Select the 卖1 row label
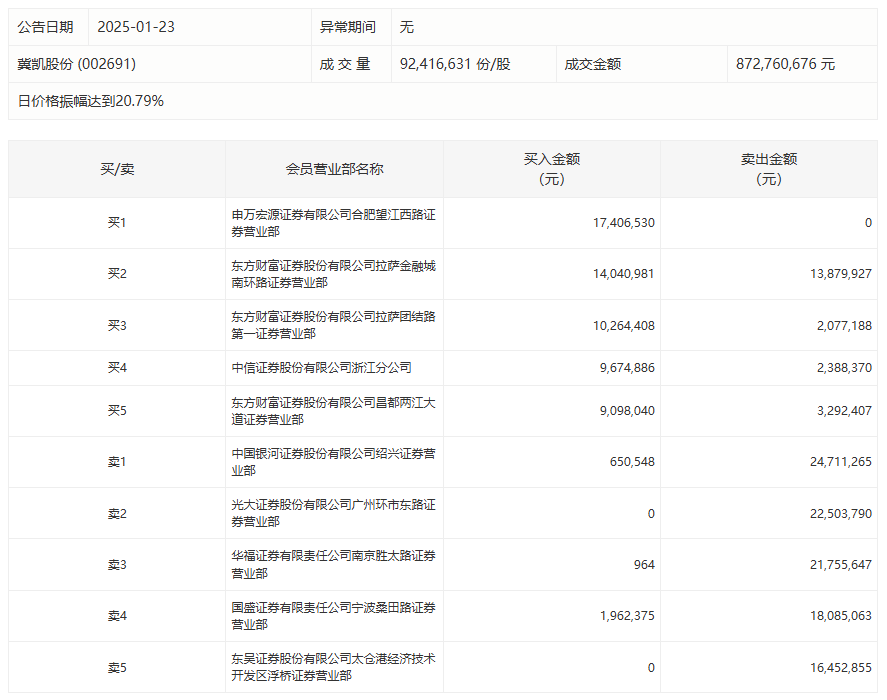 [117, 462]
